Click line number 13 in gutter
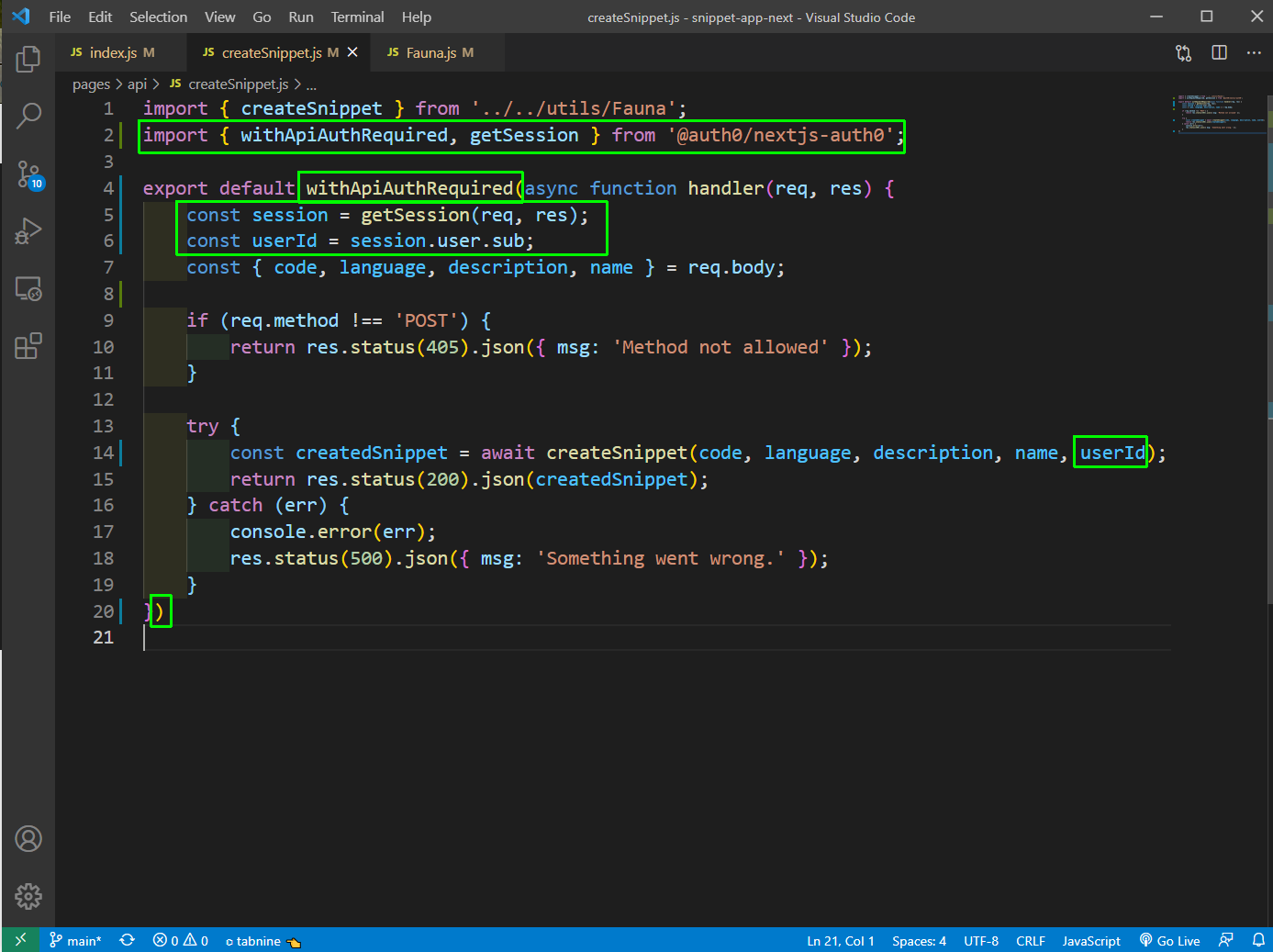 coord(103,426)
